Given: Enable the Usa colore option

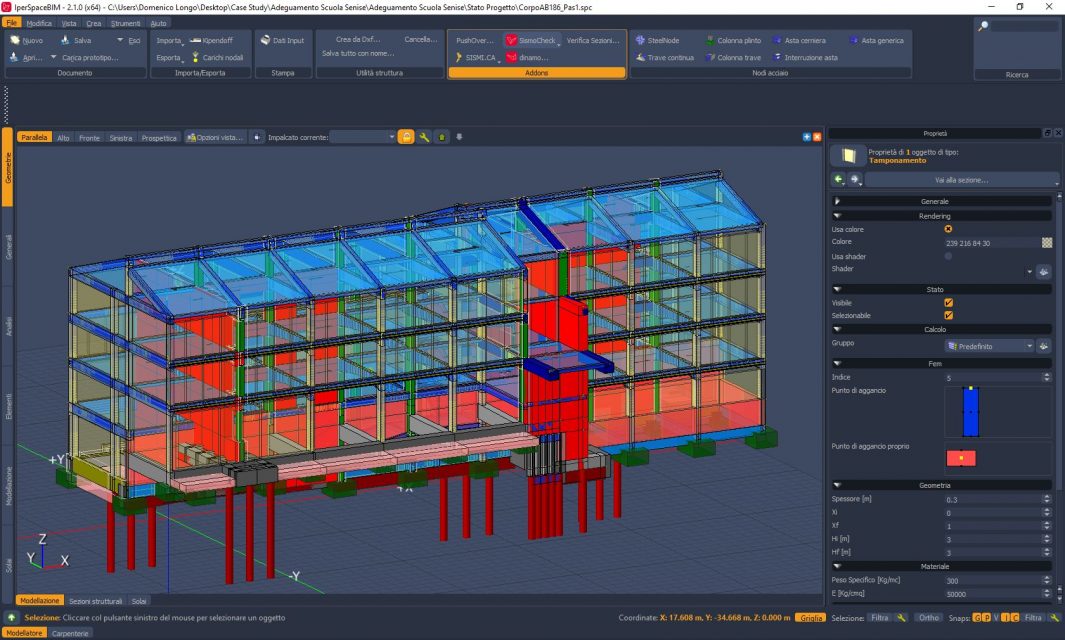Looking at the screenshot, I should (948, 229).
